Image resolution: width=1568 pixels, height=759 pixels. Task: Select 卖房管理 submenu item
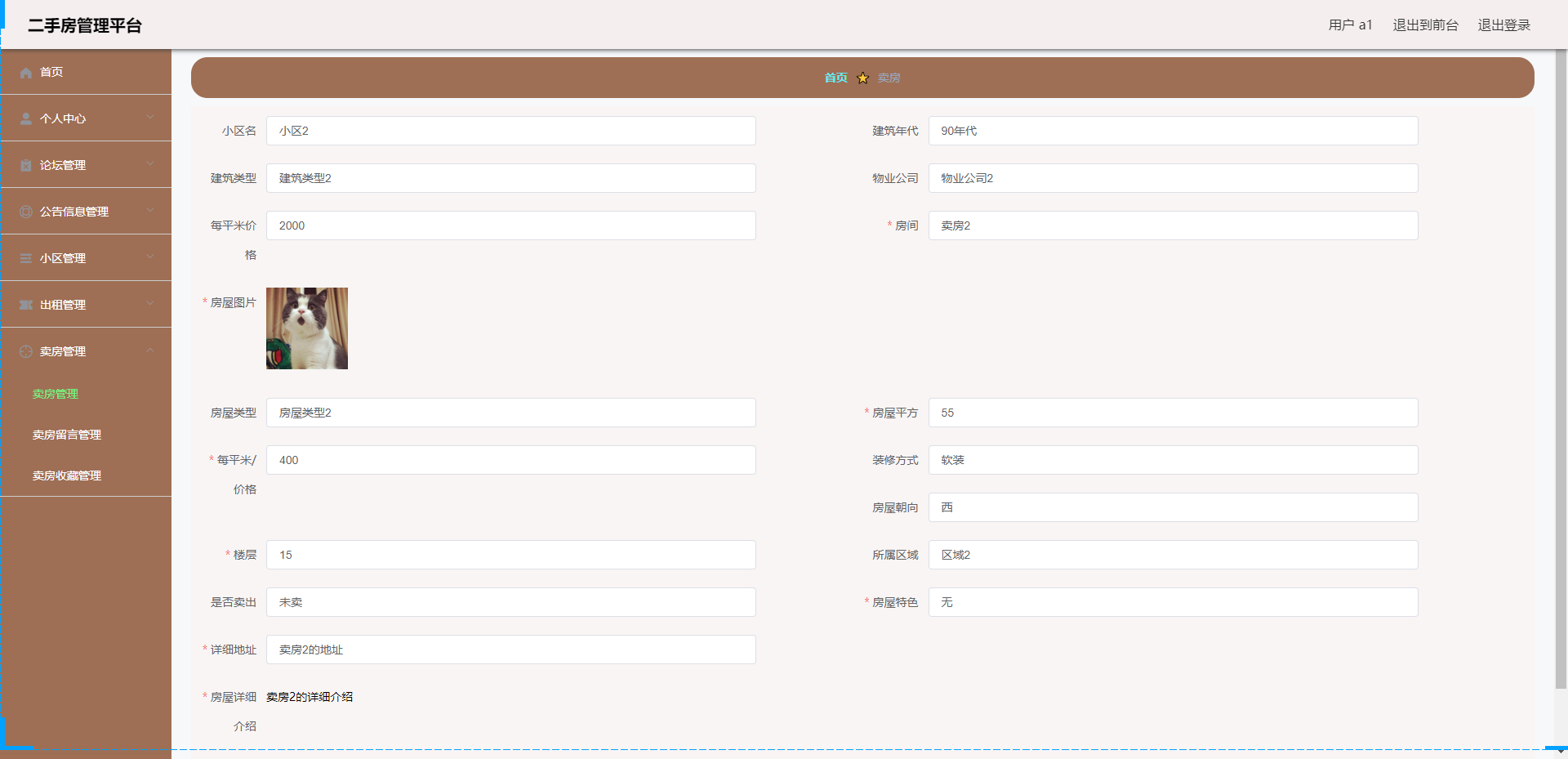pos(86,394)
